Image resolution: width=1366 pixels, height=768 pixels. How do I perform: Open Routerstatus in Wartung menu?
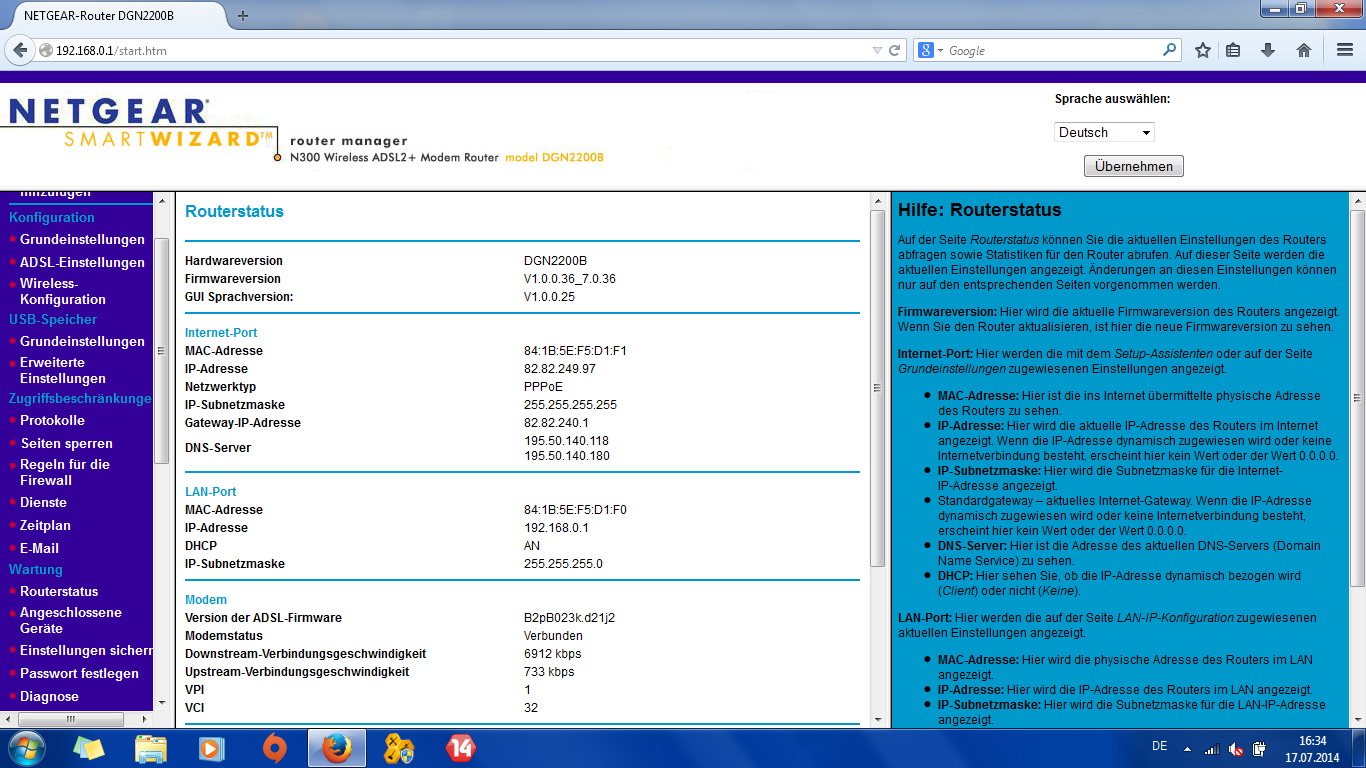click(x=59, y=592)
